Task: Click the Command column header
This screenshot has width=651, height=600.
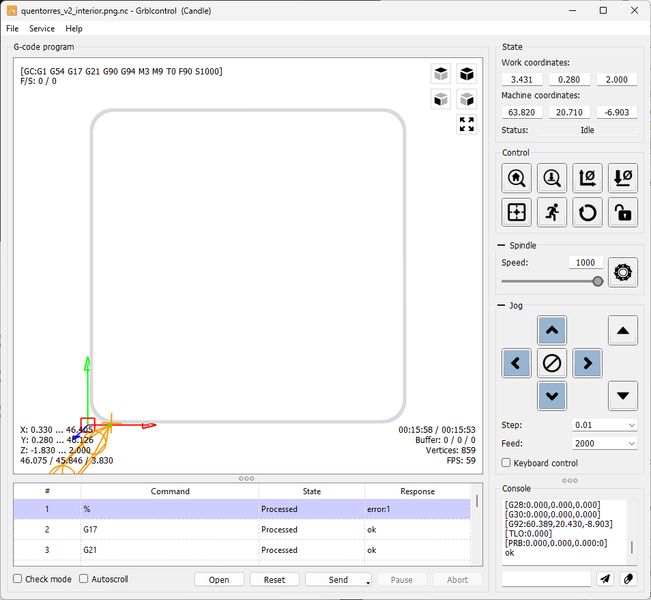Action: tap(170, 491)
